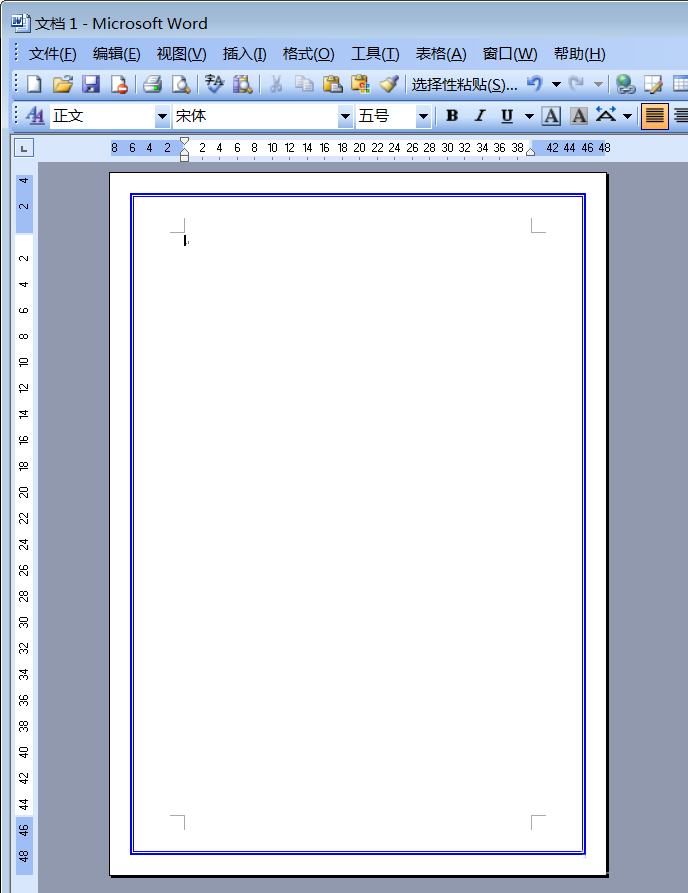
Task: Open an existing file with folder icon
Action: click(x=63, y=84)
